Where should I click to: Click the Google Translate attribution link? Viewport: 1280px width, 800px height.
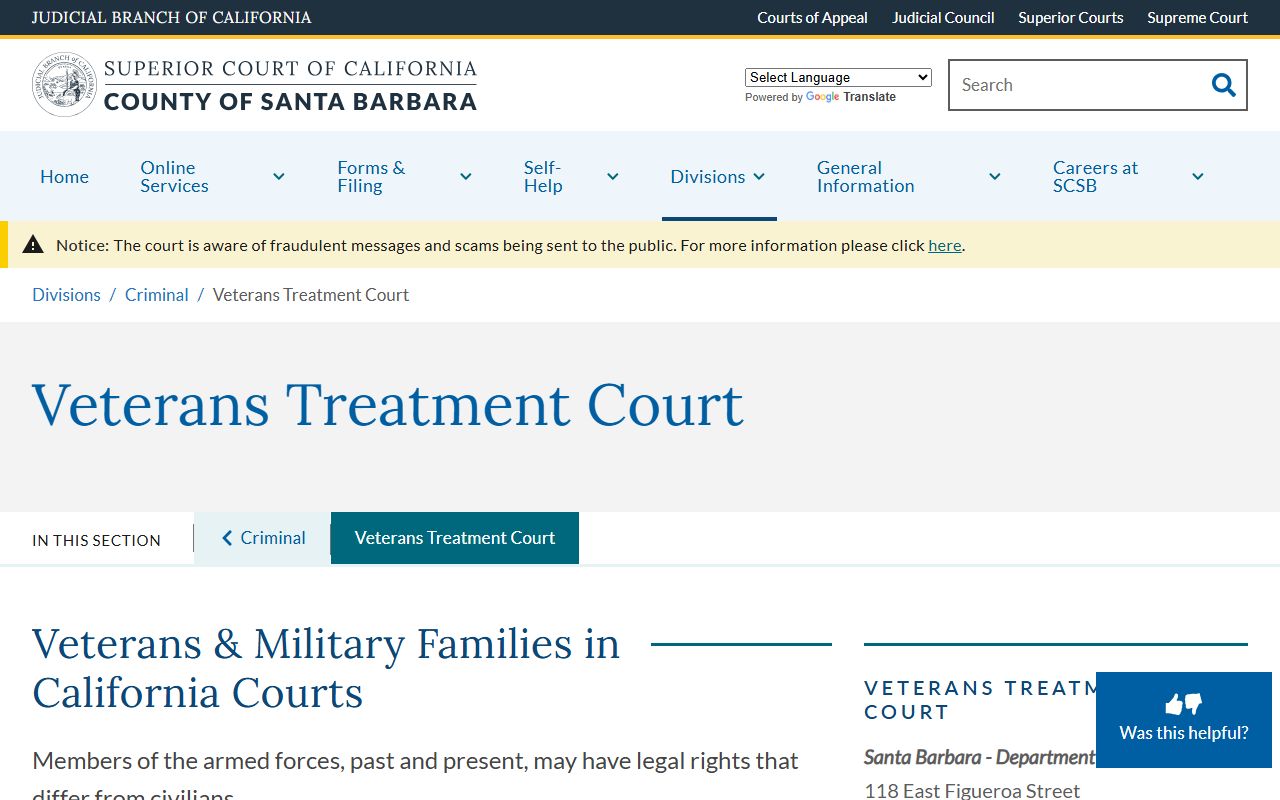coord(851,97)
